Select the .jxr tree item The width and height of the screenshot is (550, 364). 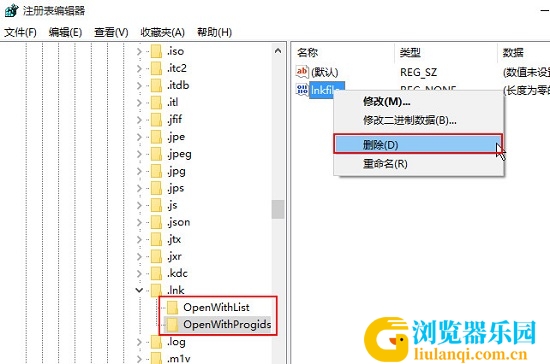[174, 256]
